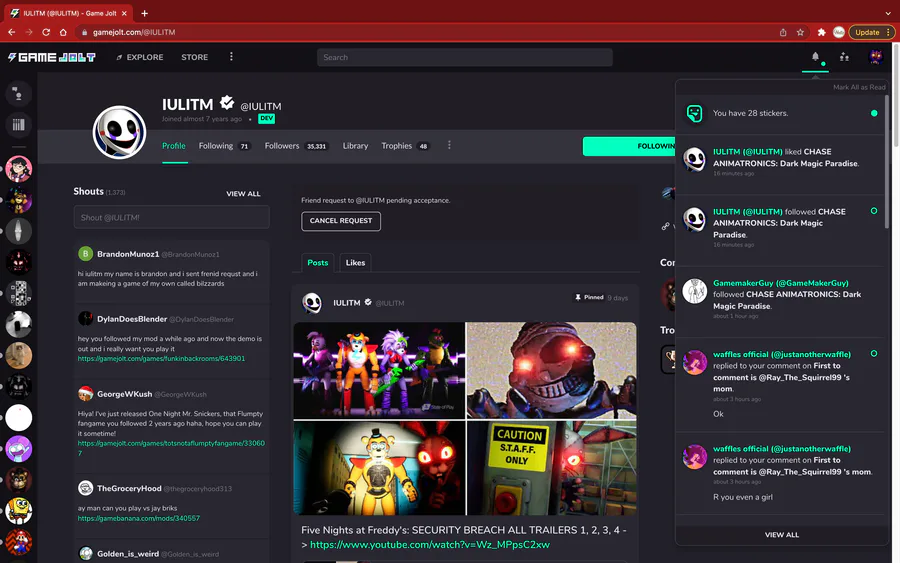900x563 pixels.
Task: Click the browser address bar
Action: pos(425,32)
